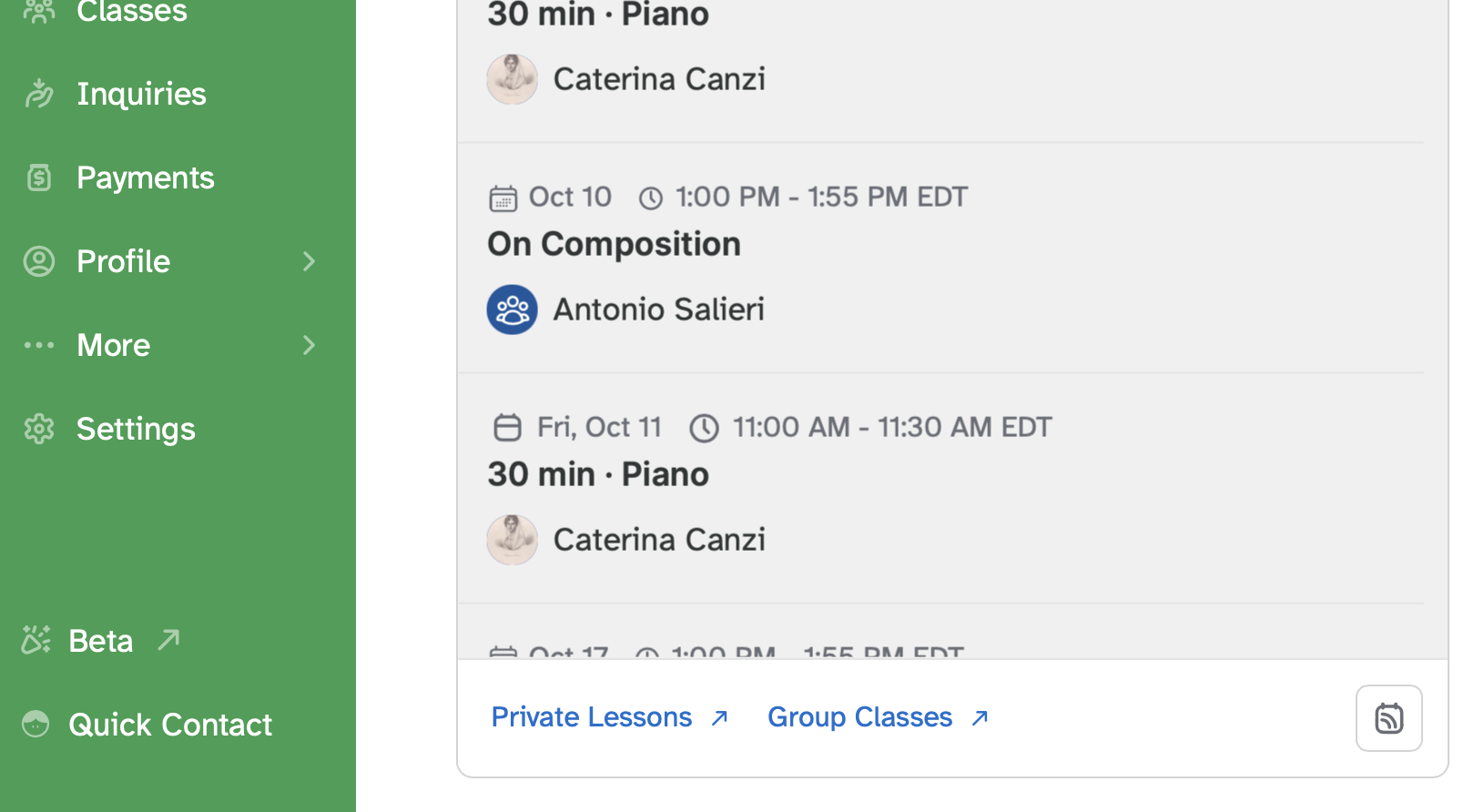The width and height of the screenshot is (1484, 812).
Task: Click the Beta confetti icon
Action: (x=36, y=641)
